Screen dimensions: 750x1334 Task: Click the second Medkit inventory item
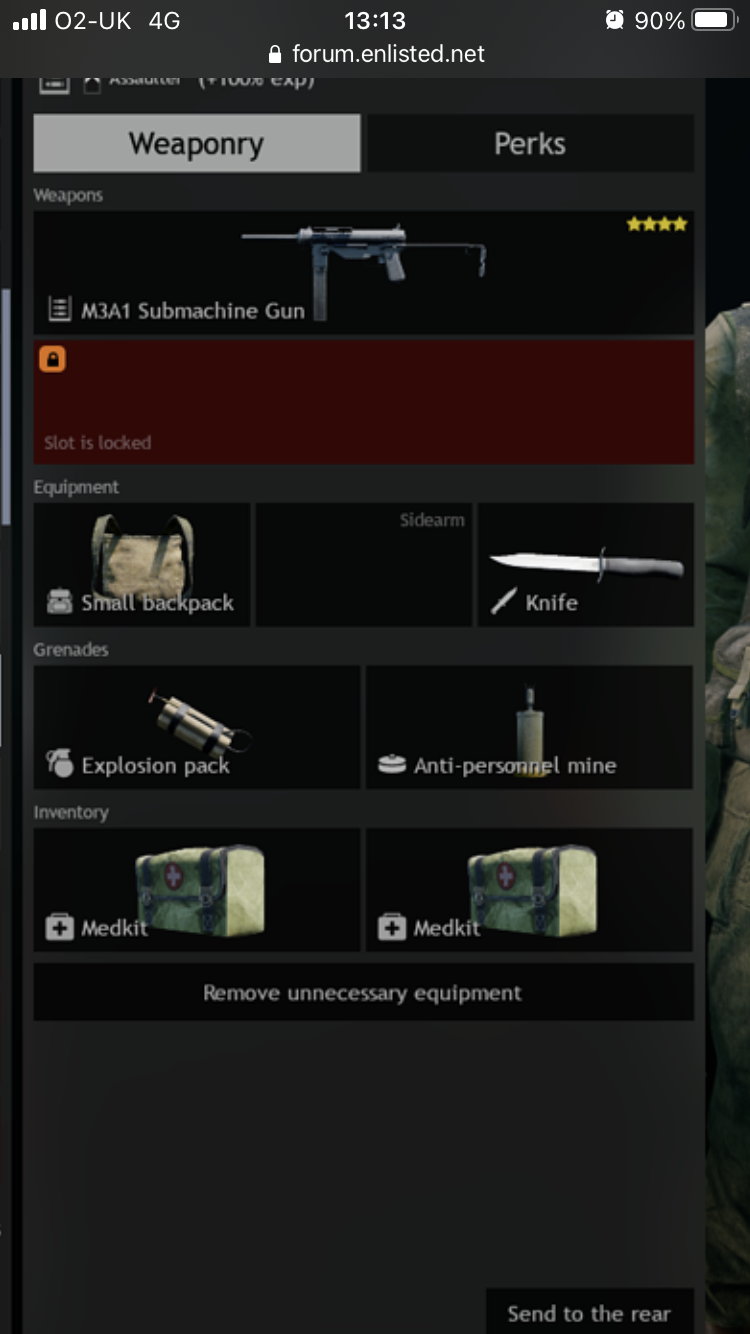529,890
